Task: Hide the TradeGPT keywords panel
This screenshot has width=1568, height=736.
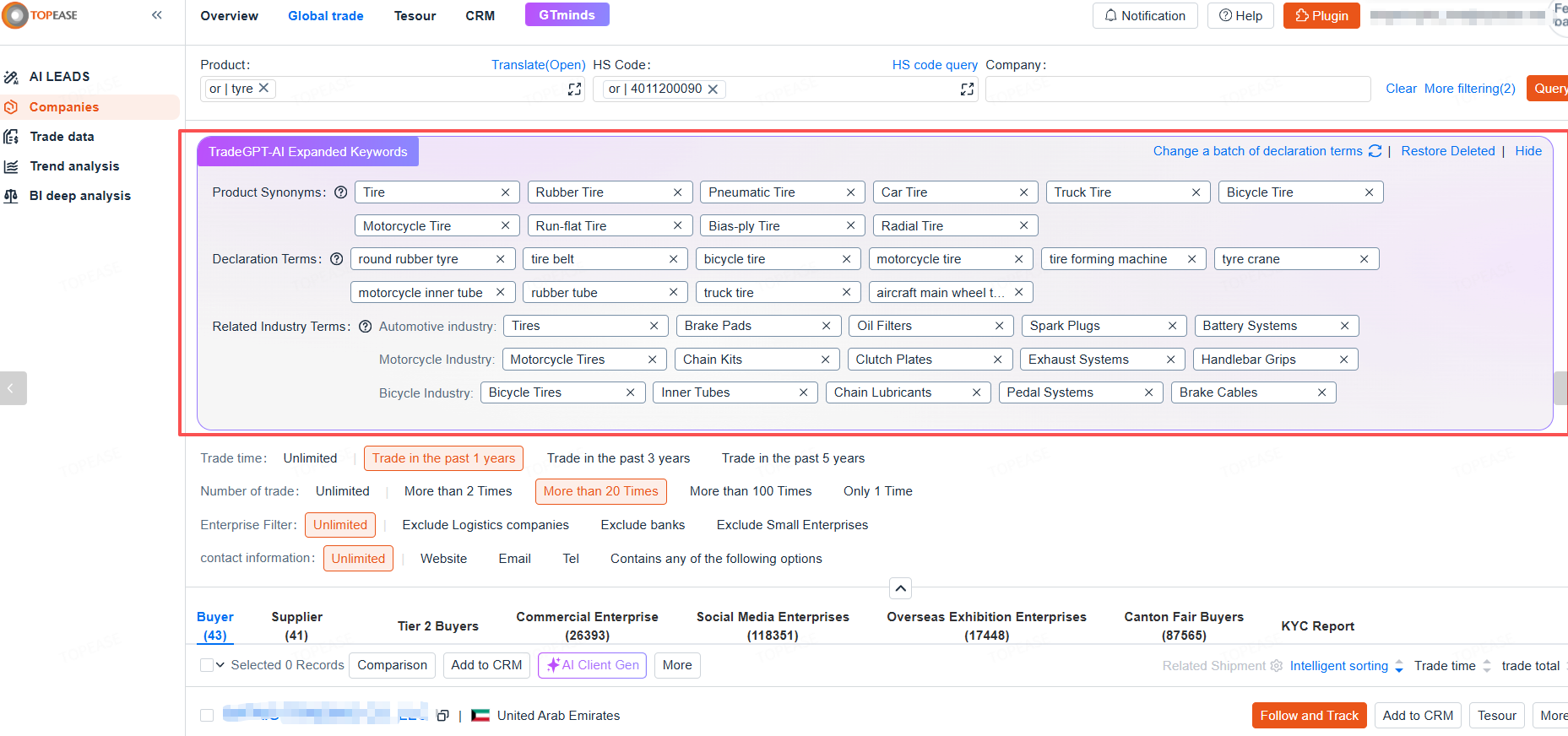Action: click(x=1528, y=151)
